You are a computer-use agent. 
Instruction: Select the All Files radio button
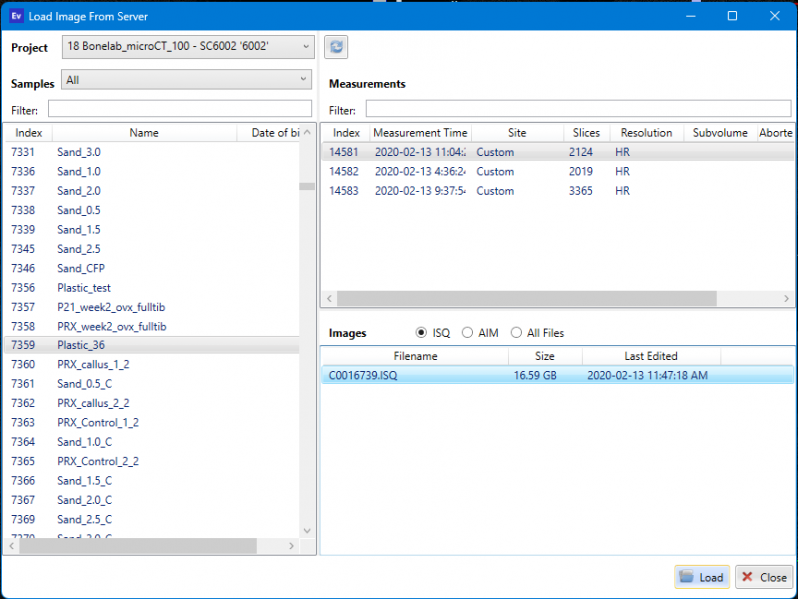click(516, 333)
